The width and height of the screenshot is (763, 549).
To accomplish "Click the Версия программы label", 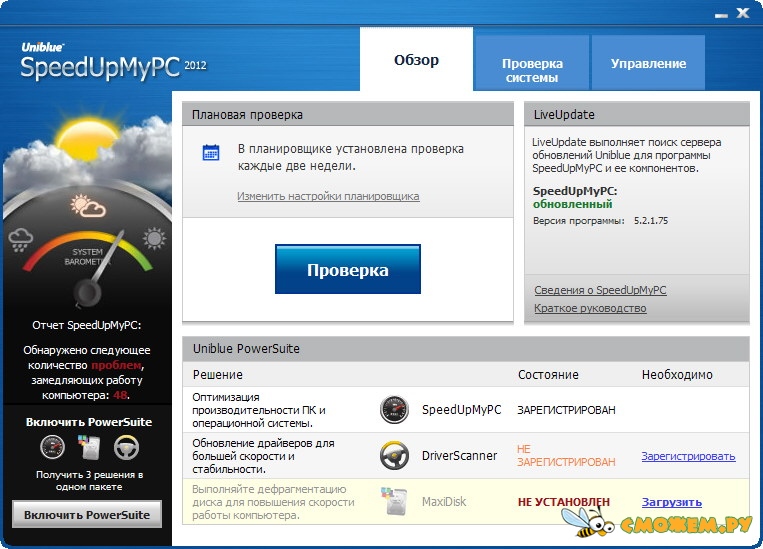I will (x=578, y=220).
